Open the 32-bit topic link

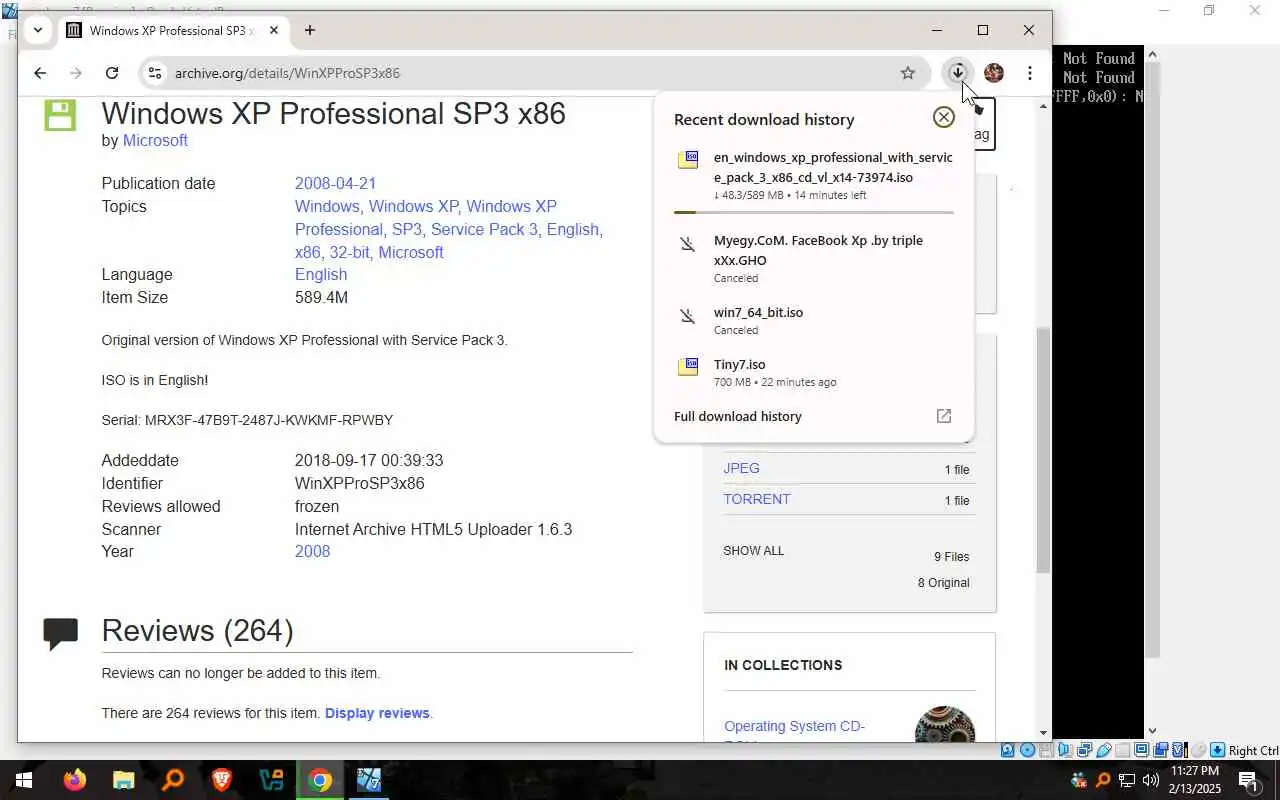(349, 252)
